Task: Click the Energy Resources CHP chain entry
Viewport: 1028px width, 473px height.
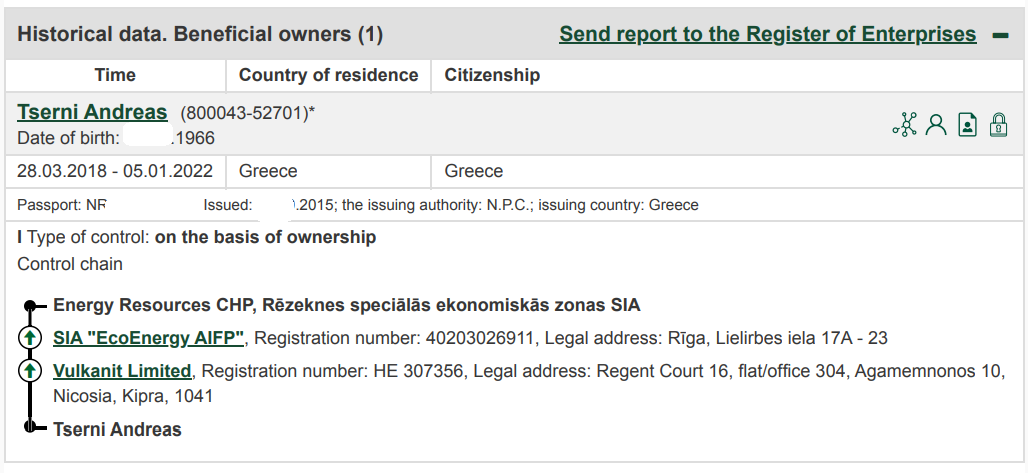Action: [346, 305]
